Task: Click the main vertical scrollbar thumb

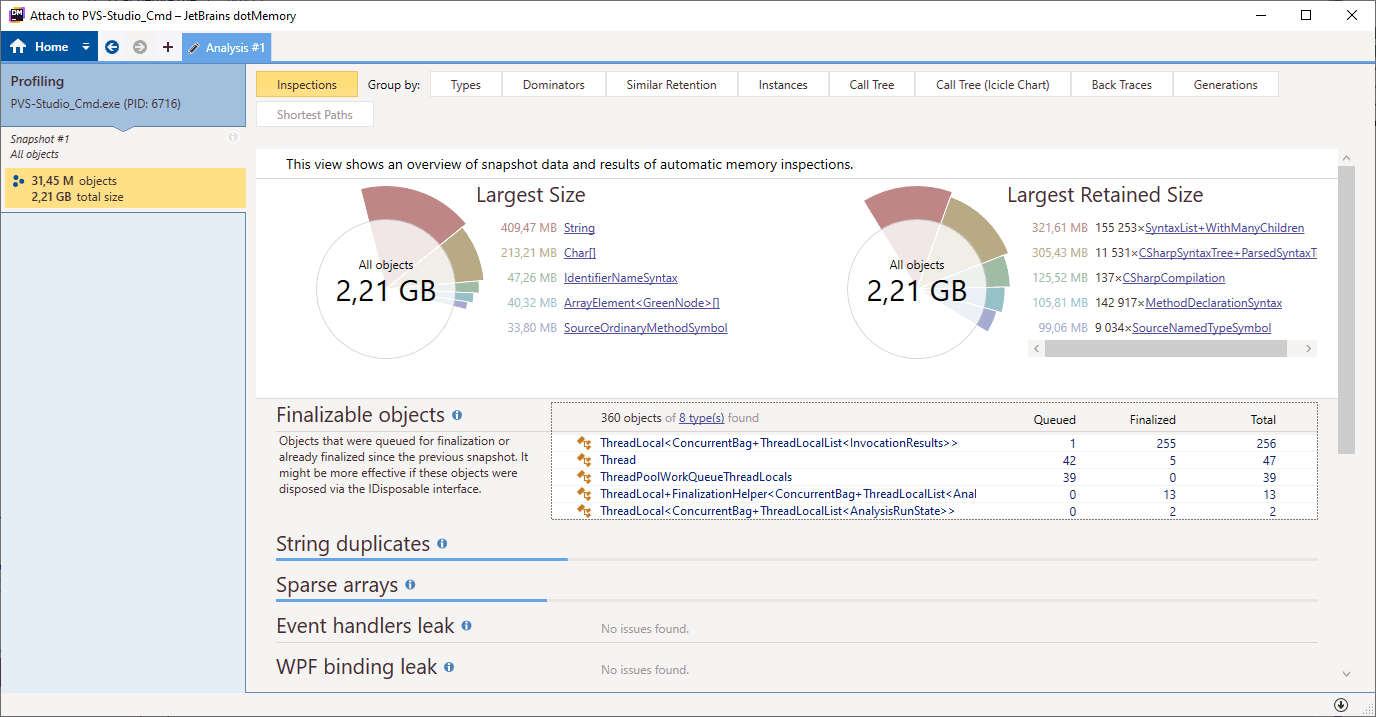Action: click(x=1346, y=309)
